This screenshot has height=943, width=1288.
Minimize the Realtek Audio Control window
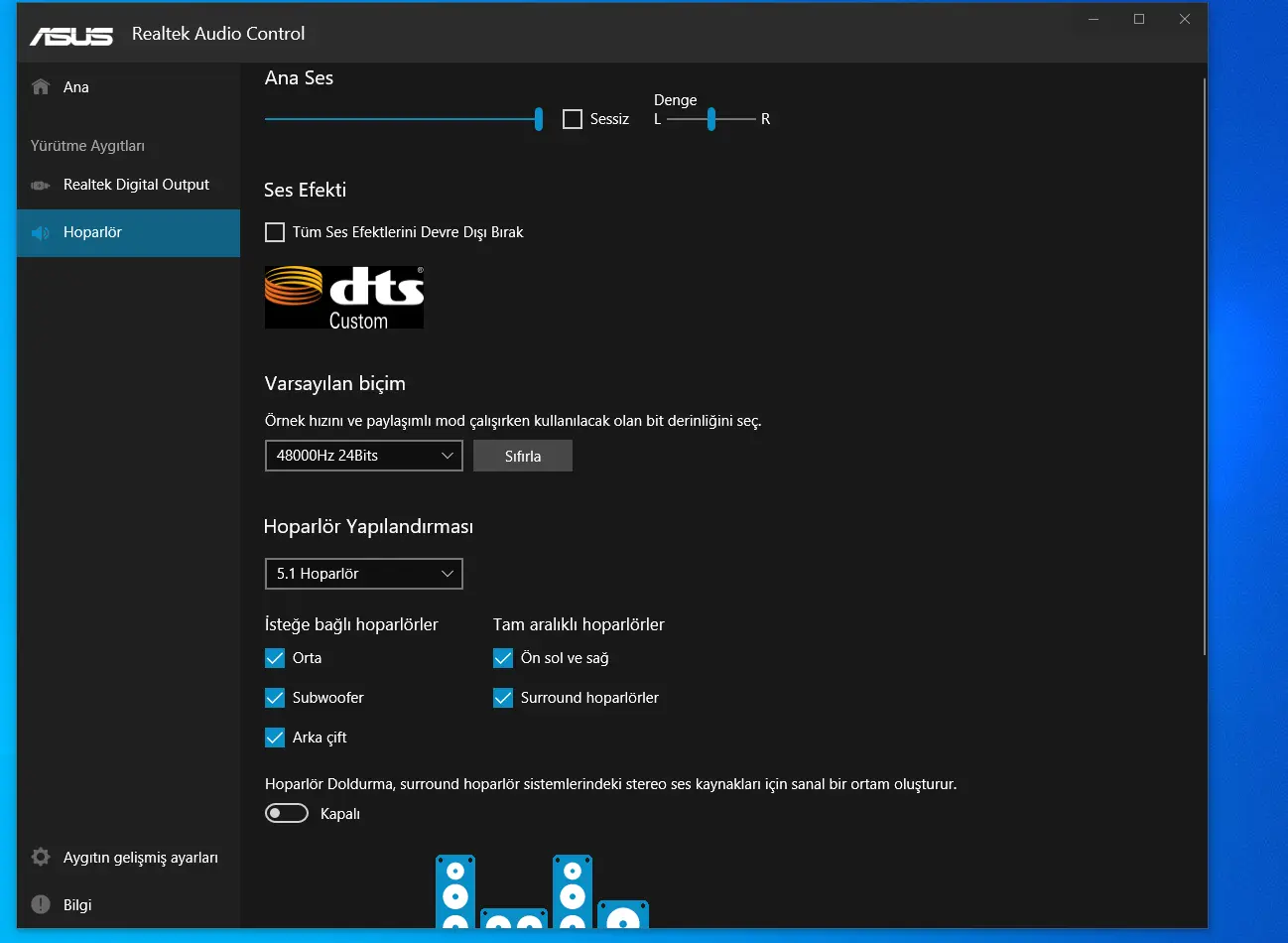1094,19
